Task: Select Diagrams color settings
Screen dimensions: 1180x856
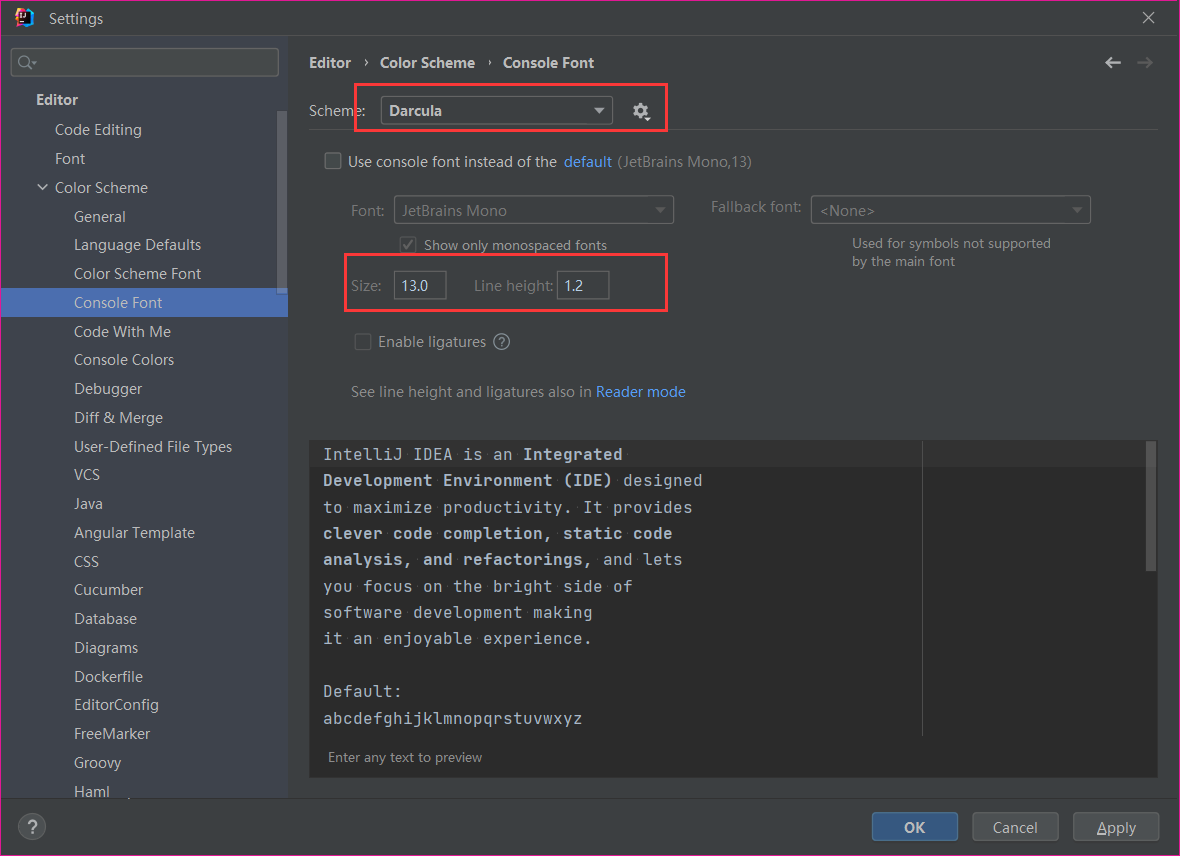Action: coord(106,647)
